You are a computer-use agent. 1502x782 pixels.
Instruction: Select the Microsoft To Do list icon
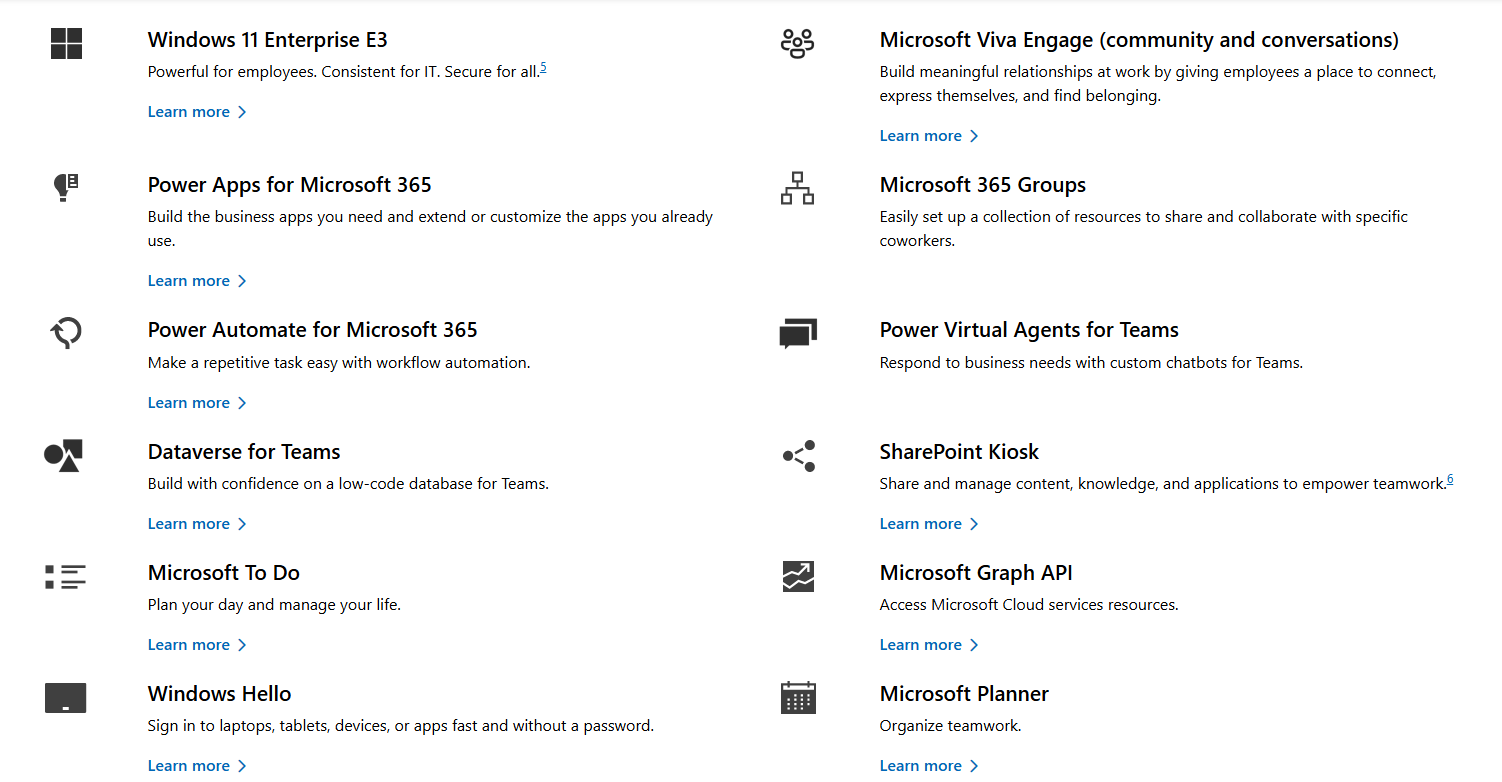coord(65,576)
